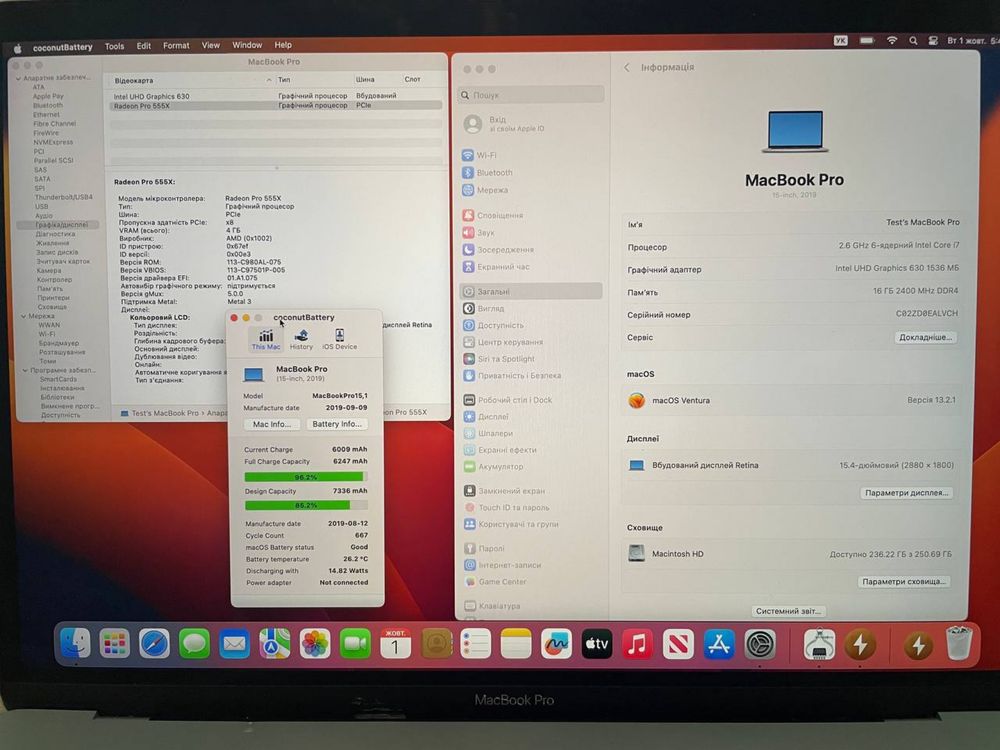Open Launchpad from the Dock
The height and width of the screenshot is (750, 1000).
click(x=115, y=644)
